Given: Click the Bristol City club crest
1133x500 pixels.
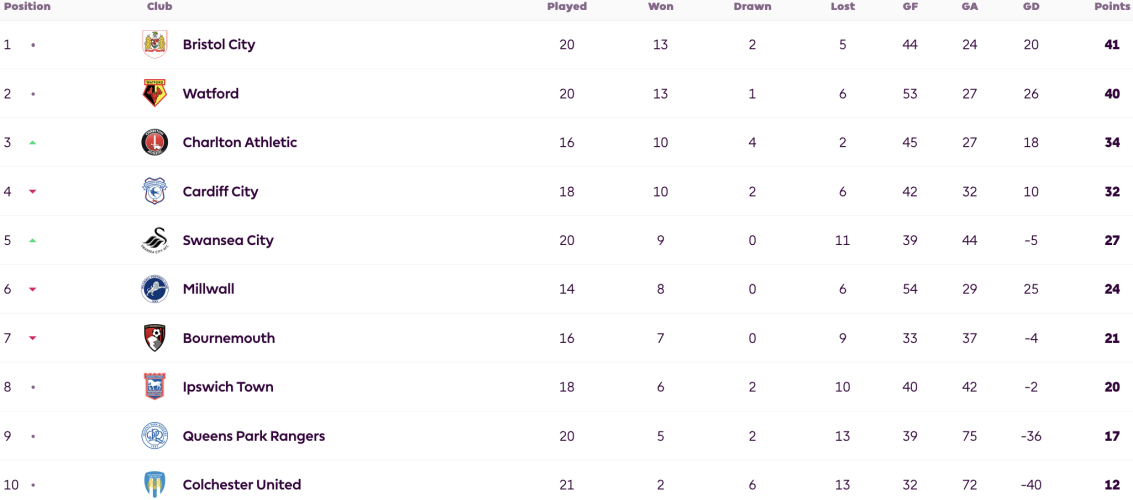Looking at the screenshot, I should [155, 45].
